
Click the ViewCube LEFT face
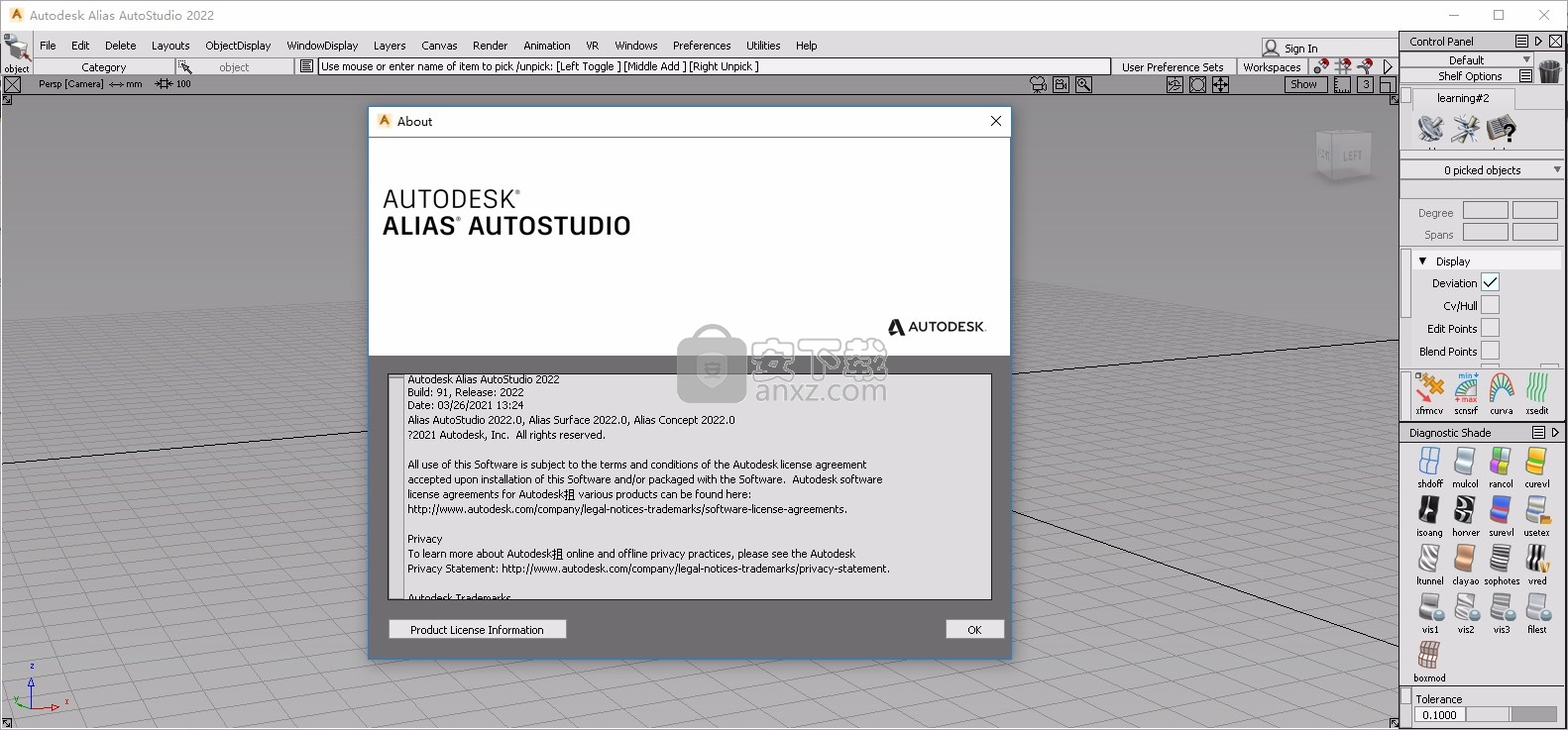click(x=1352, y=156)
